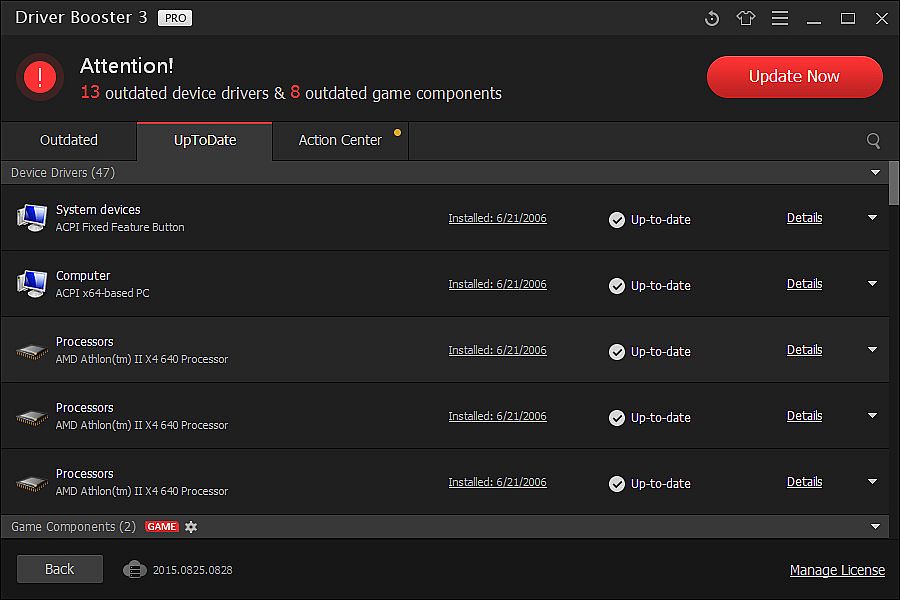The width and height of the screenshot is (900, 600).
Task: Open the Computer row dropdown arrow
Action: (872, 283)
